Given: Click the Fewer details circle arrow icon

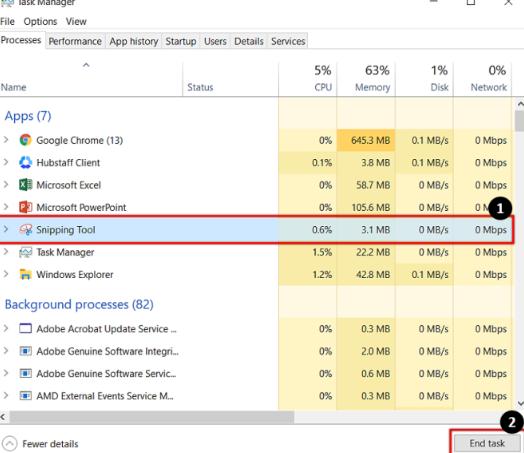Looking at the screenshot, I should tap(9, 444).
